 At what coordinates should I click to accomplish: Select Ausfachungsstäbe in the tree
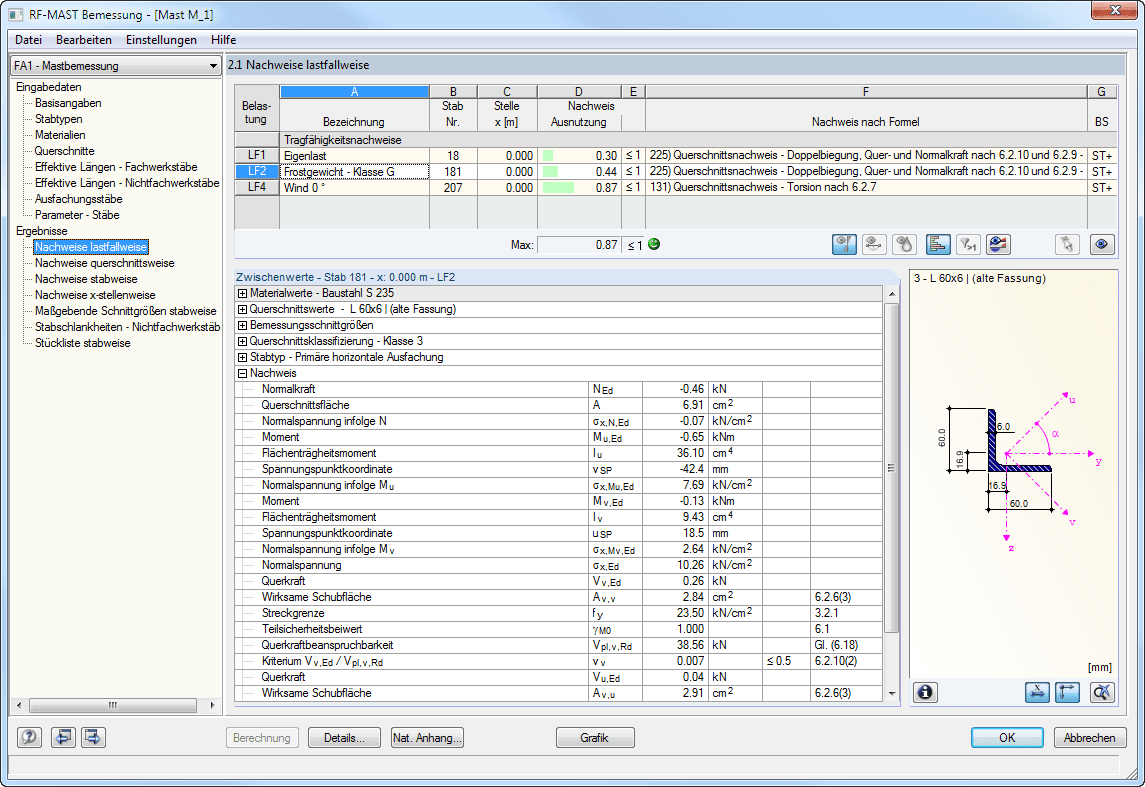coord(78,199)
